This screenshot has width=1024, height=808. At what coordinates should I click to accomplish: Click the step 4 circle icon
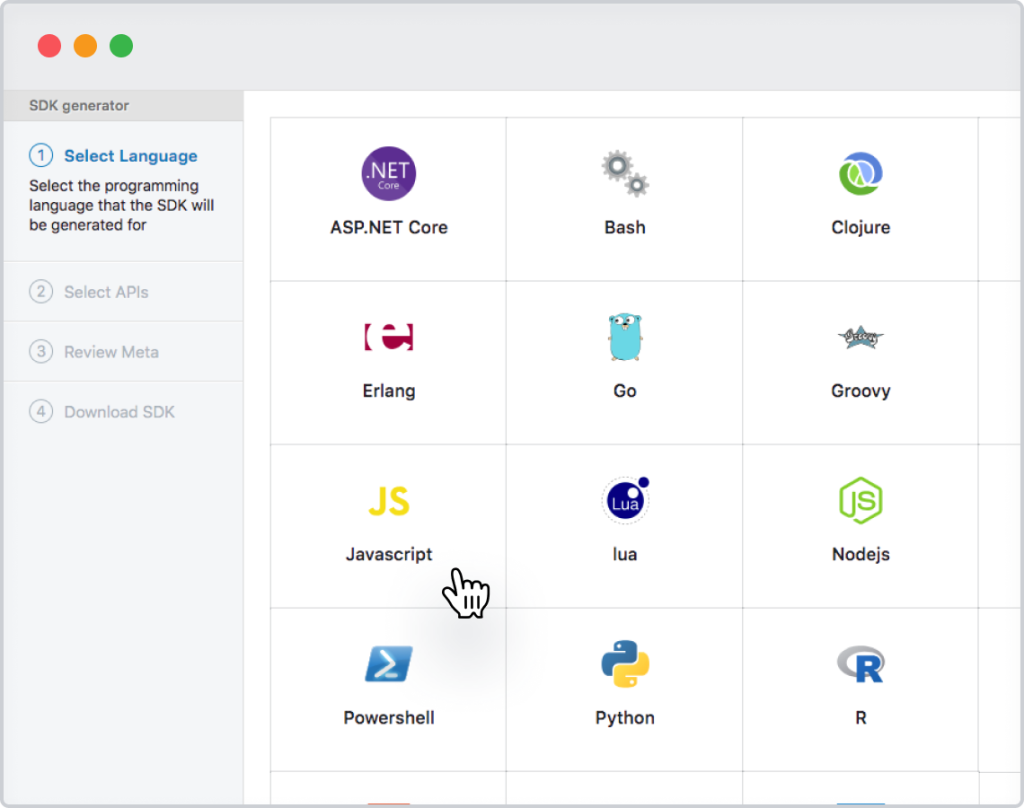tap(41, 412)
